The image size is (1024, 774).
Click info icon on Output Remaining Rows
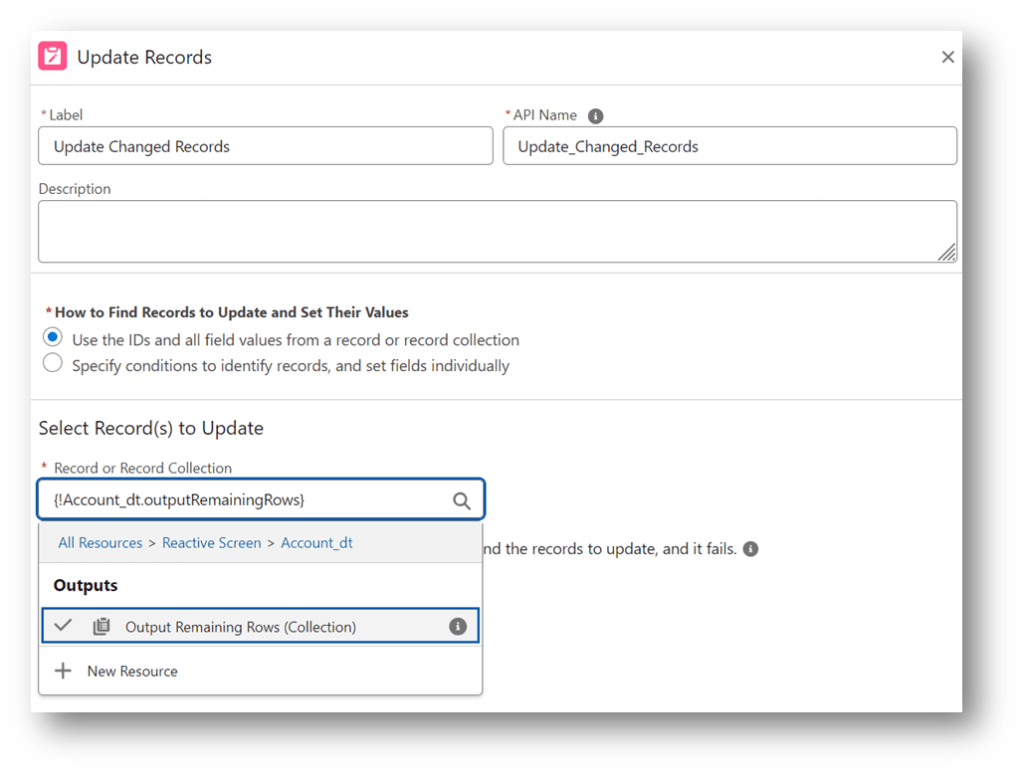[458, 627]
